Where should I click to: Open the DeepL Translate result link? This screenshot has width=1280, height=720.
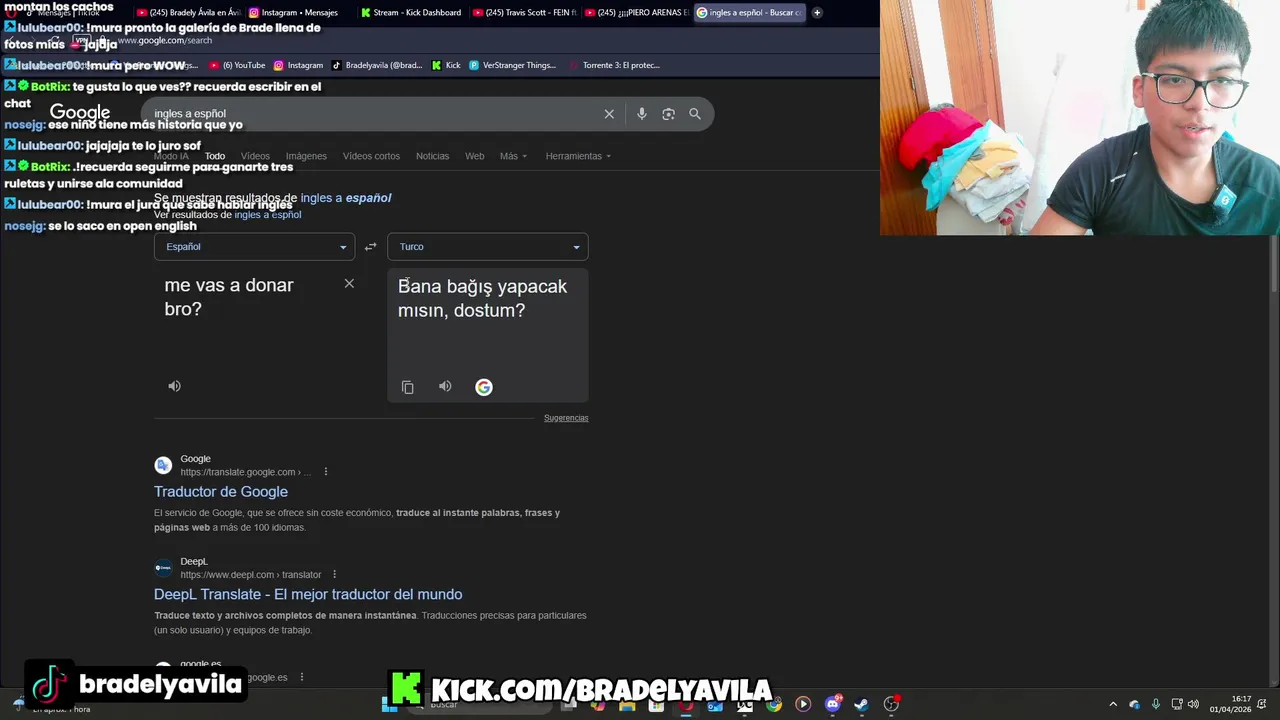coord(308,595)
